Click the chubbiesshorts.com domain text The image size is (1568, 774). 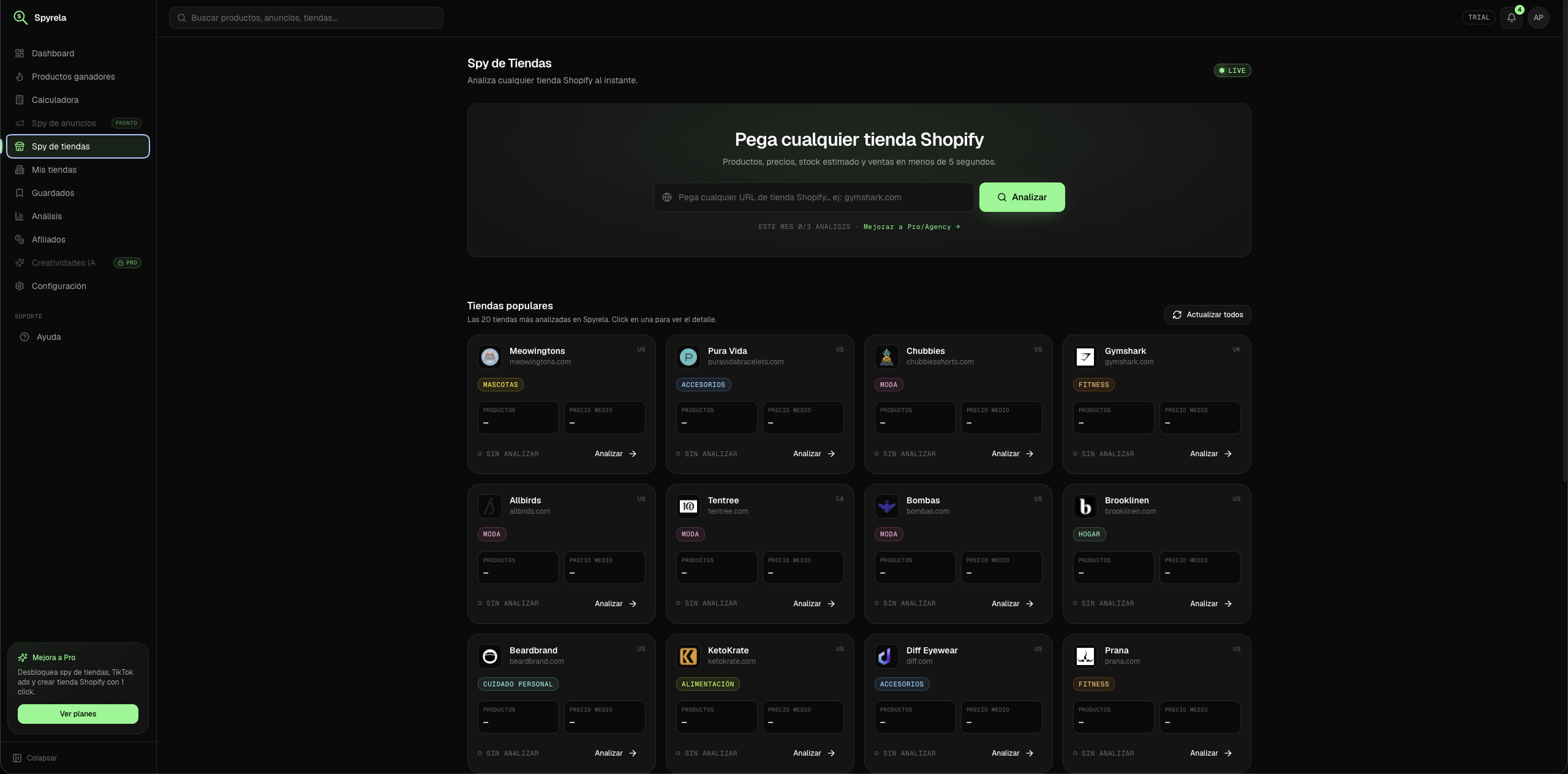[x=940, y=362]
